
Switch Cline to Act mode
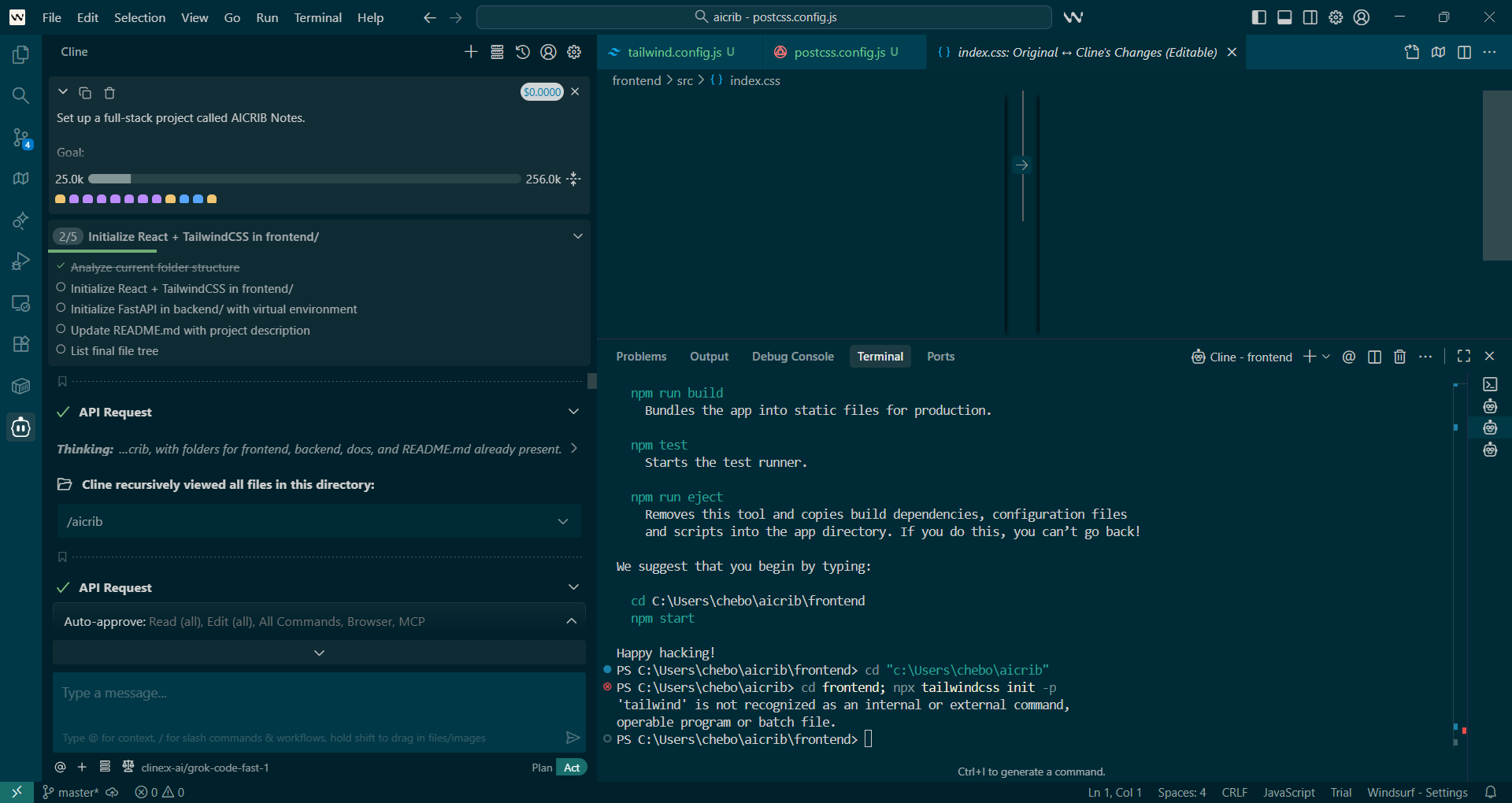click(572, 768)
